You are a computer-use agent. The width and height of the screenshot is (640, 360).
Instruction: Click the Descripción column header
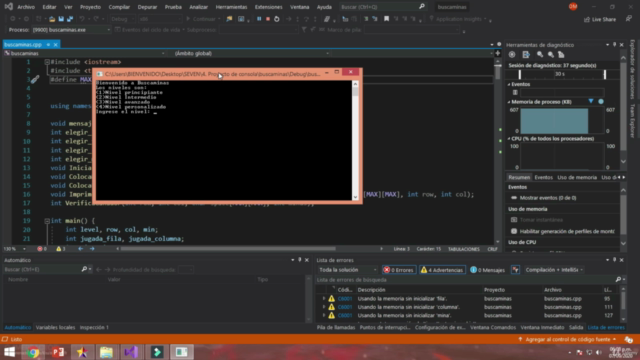coord(371,290)
